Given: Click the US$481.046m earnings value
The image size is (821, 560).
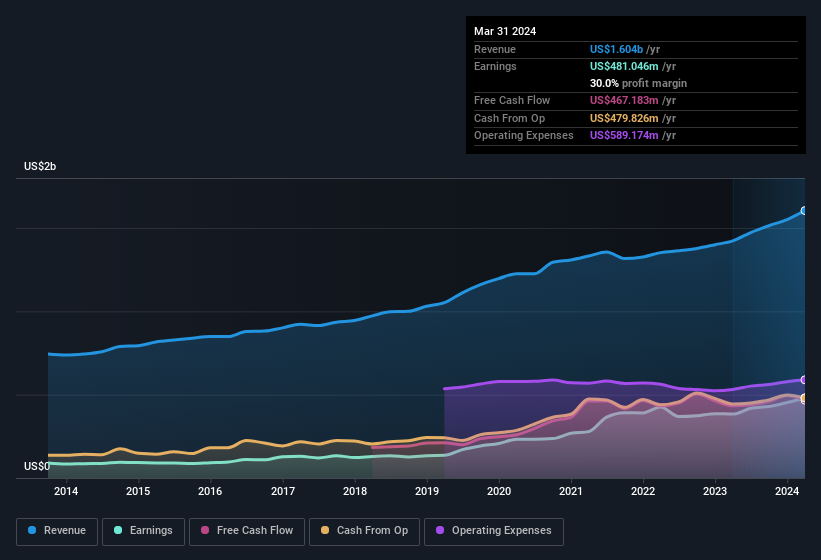Looking at the screenshot, I should click(x=624, y=66).
